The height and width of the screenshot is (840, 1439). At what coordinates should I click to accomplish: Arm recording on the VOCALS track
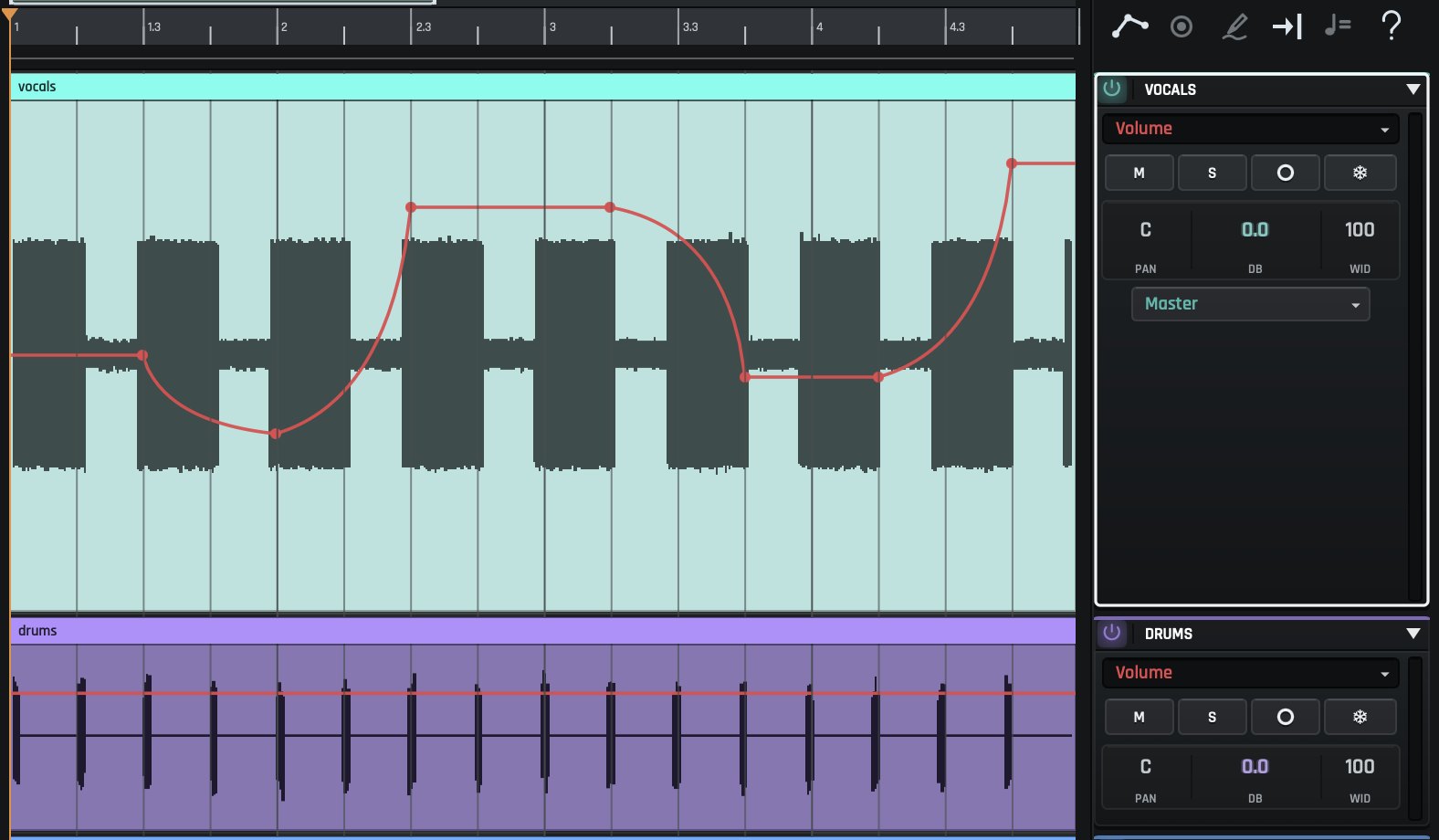tap(1286, 173)
